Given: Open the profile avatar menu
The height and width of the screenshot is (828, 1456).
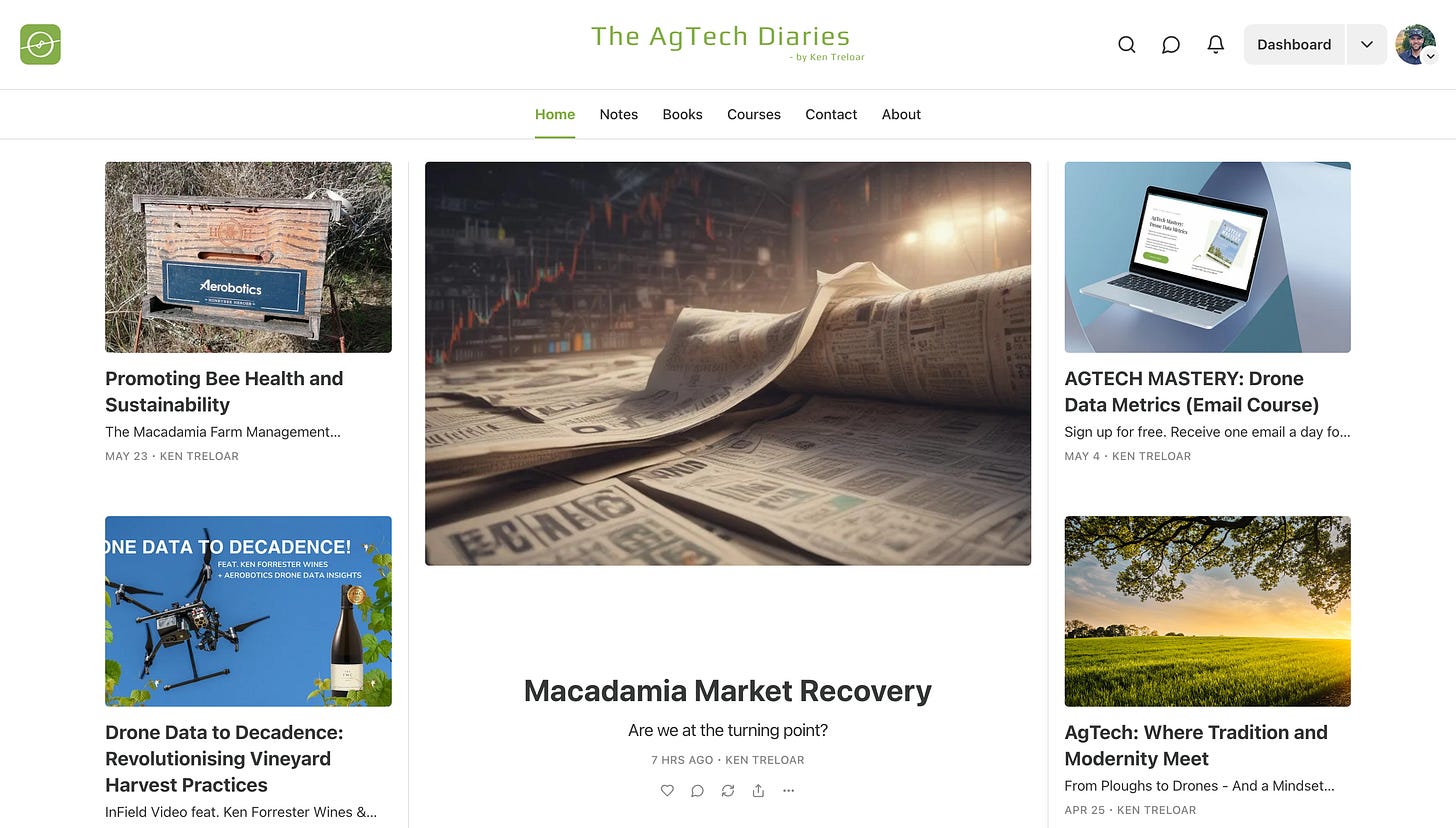Looking at the screenshot, I should [1415, 45].
